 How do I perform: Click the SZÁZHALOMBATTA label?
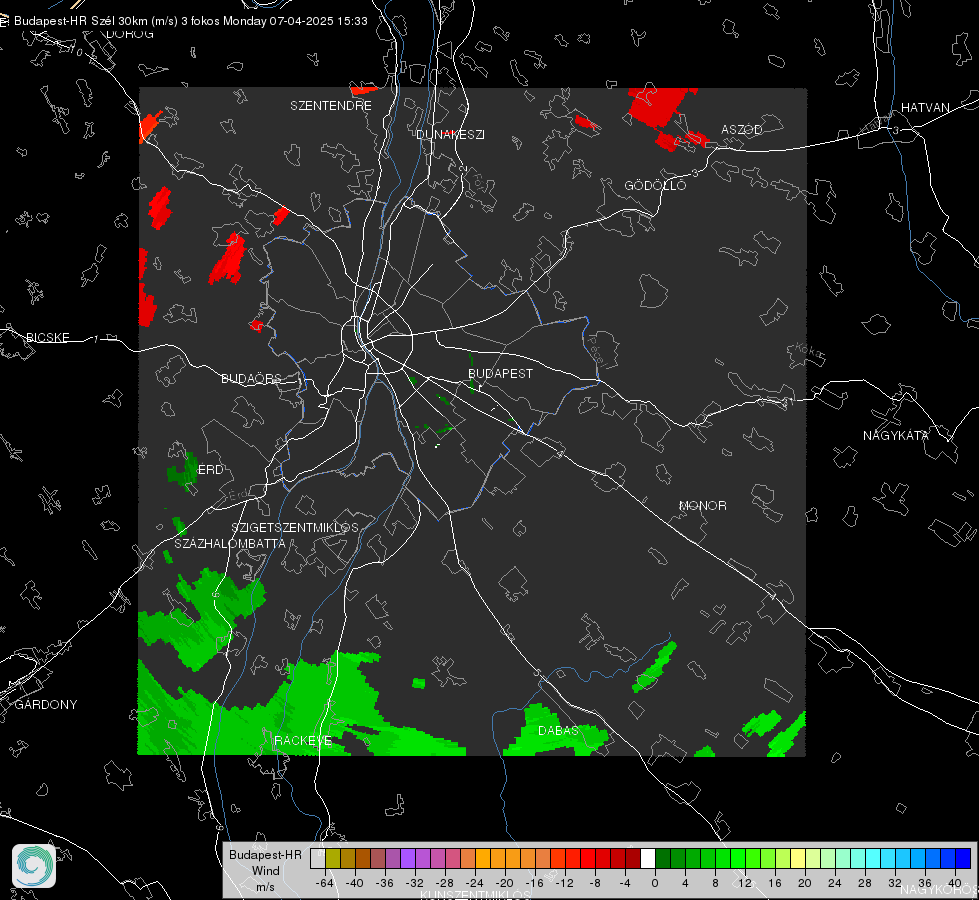230,543
